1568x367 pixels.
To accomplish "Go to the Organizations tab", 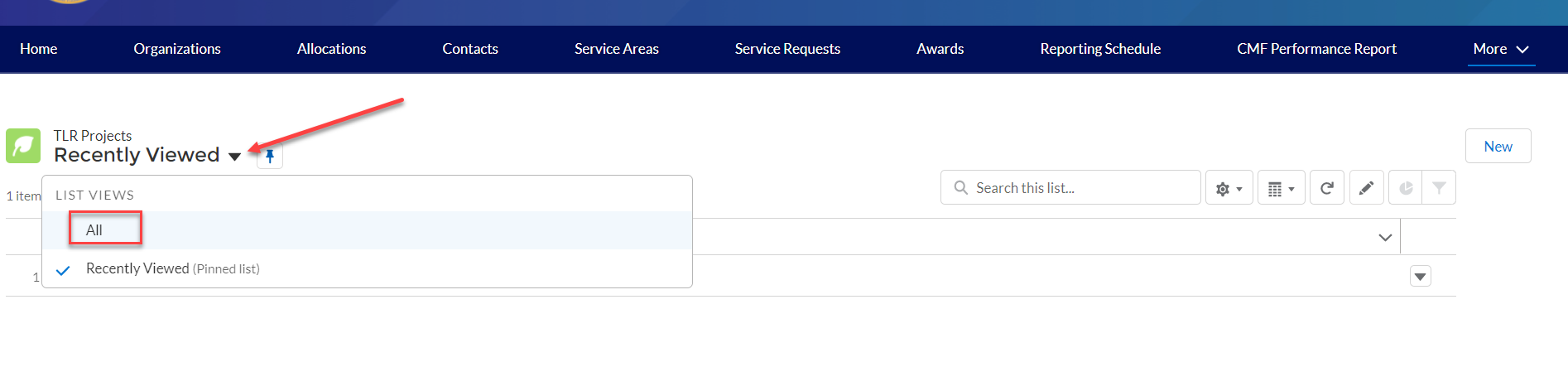I will coord(177,49).
